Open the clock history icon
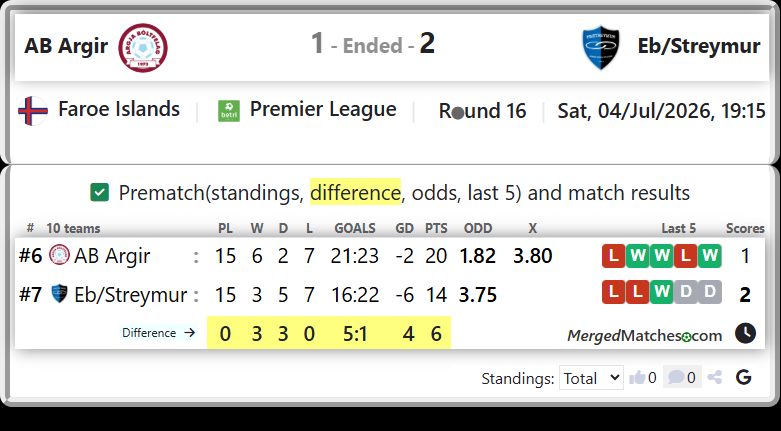This screenshot has height=431, width=781. [x=745, y=333]
